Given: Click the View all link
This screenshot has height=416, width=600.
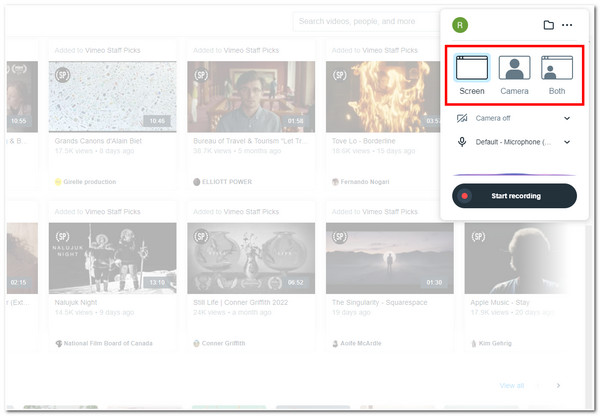Looking at the screenshot, I should point(512,385).
